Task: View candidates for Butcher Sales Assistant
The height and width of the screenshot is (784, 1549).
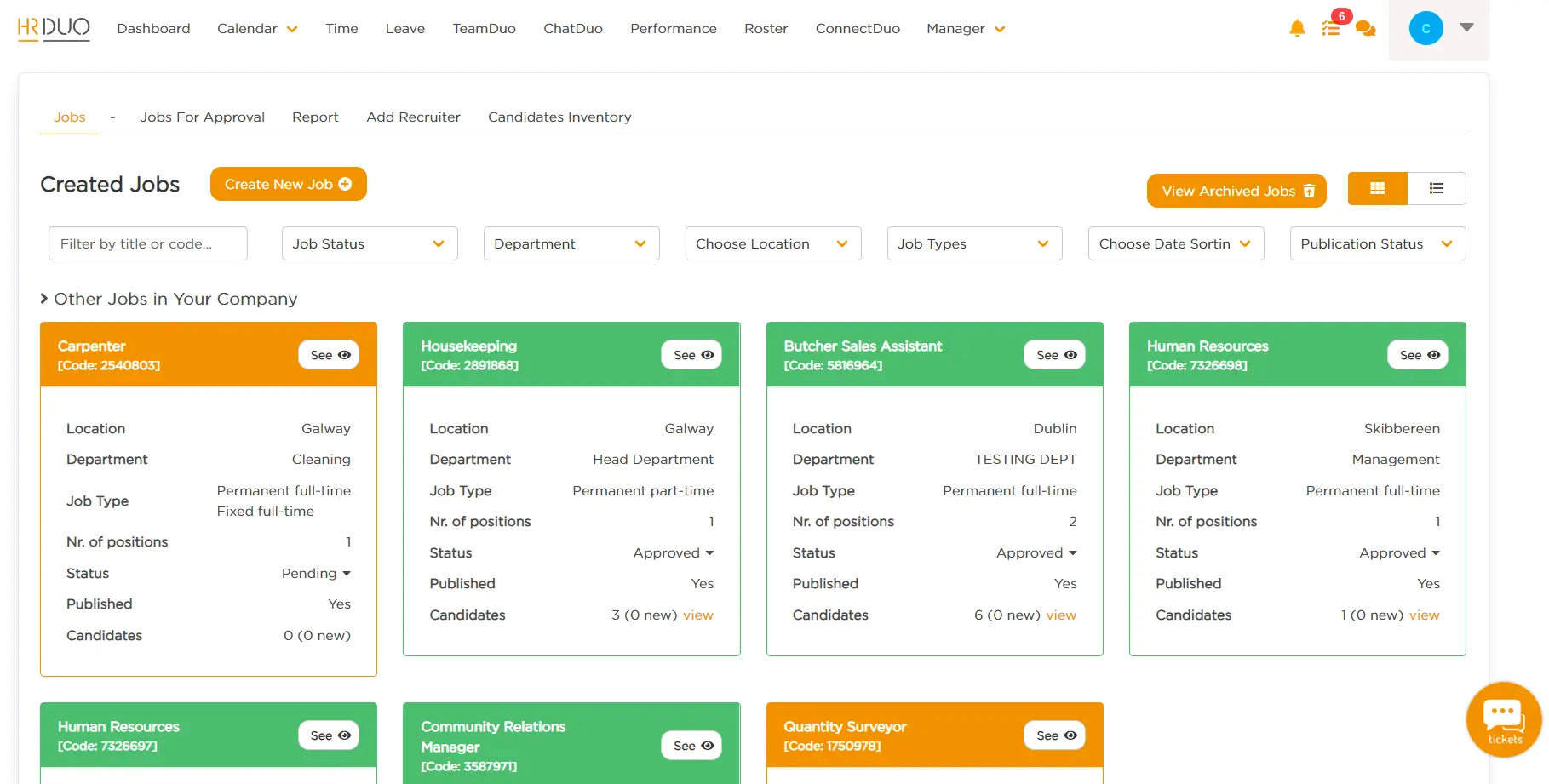Action: pos(1061,615)
